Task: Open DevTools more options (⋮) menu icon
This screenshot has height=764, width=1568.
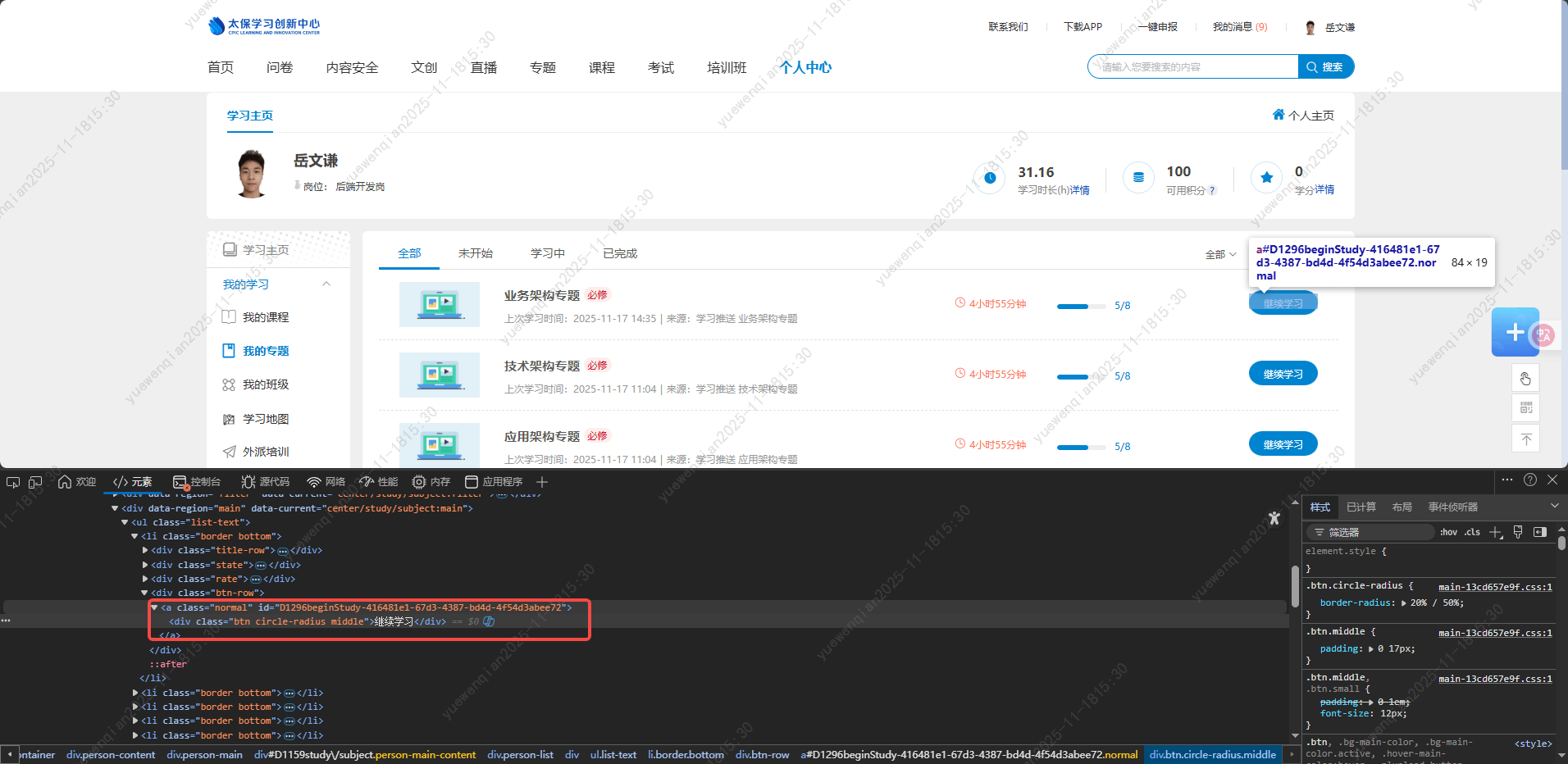Action: [1507, 480]
